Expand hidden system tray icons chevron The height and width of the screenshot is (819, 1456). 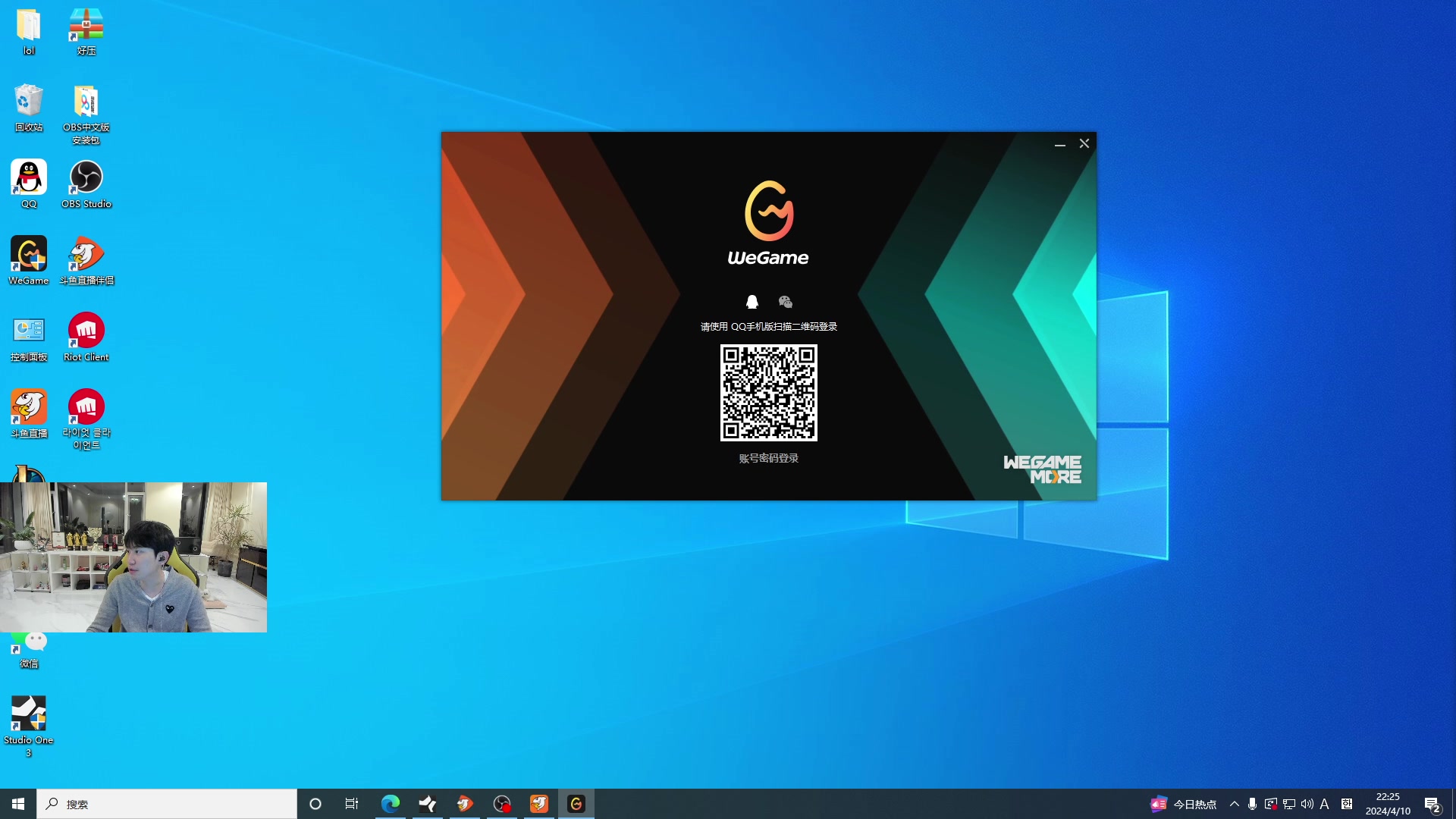pos(1235,804)
